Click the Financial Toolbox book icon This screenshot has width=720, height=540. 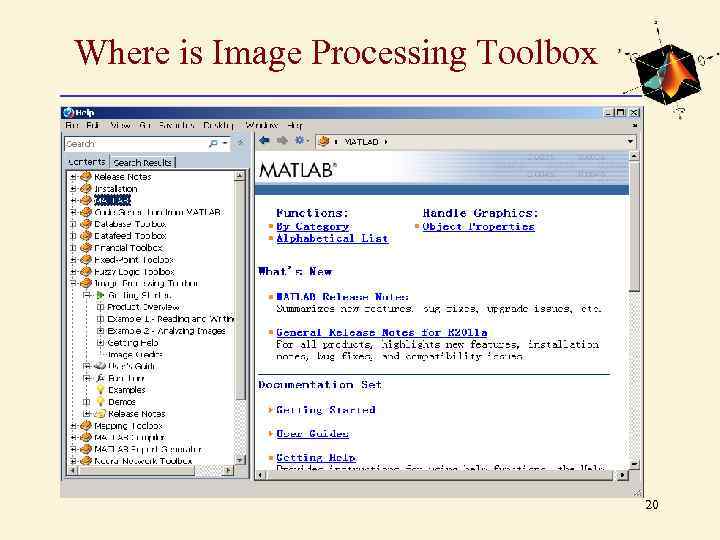[x=86, y=248]
